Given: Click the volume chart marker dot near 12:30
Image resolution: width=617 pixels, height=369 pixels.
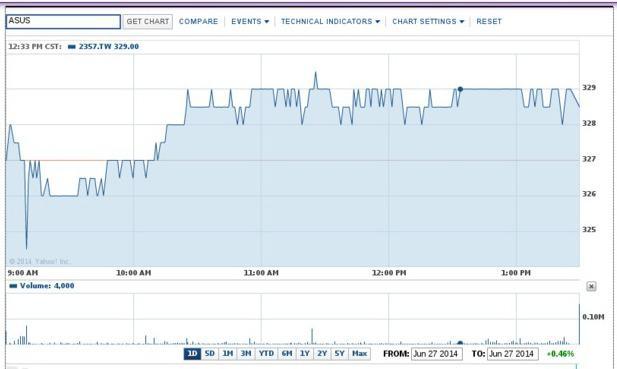Looking at the screenshot, I should click(460, 343).
